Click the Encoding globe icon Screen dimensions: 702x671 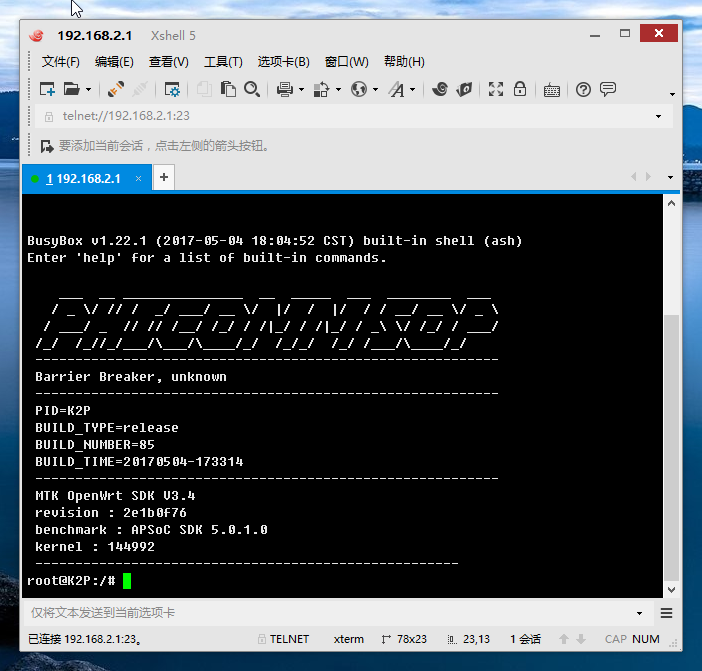click(359, 90)
